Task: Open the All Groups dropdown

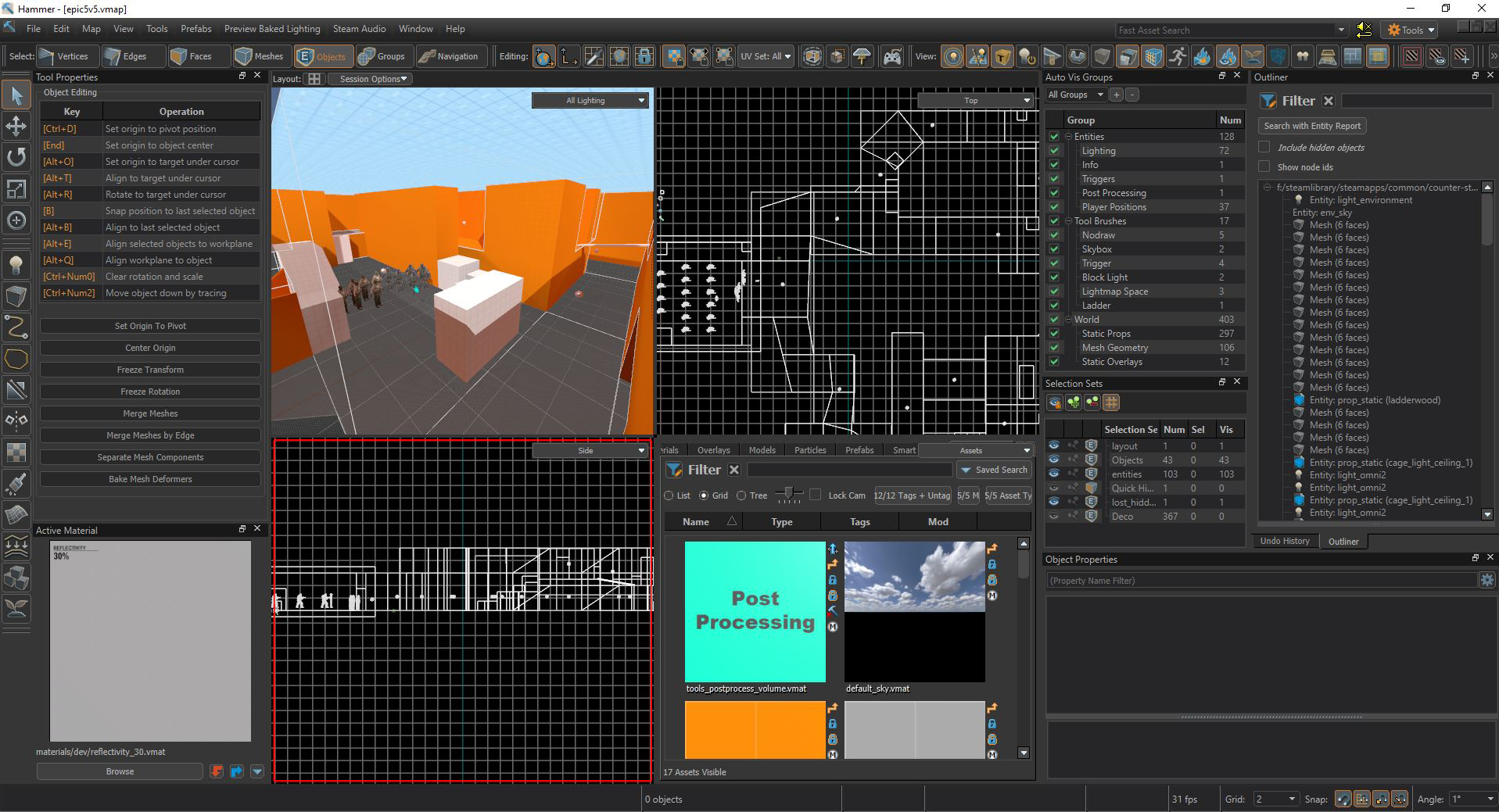Action: pos(1076,95)
